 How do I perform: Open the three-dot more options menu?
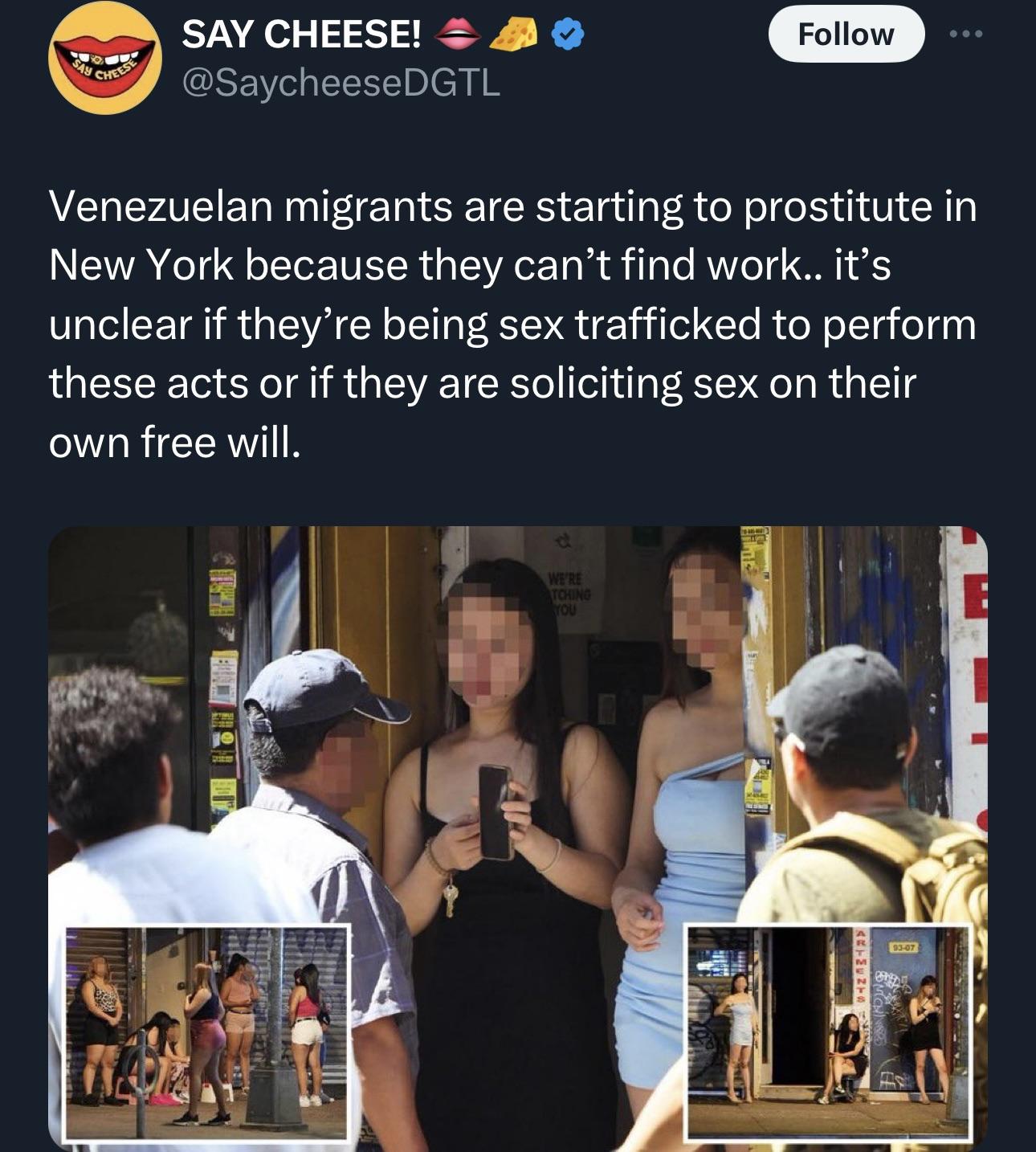(x=965, y=34)
